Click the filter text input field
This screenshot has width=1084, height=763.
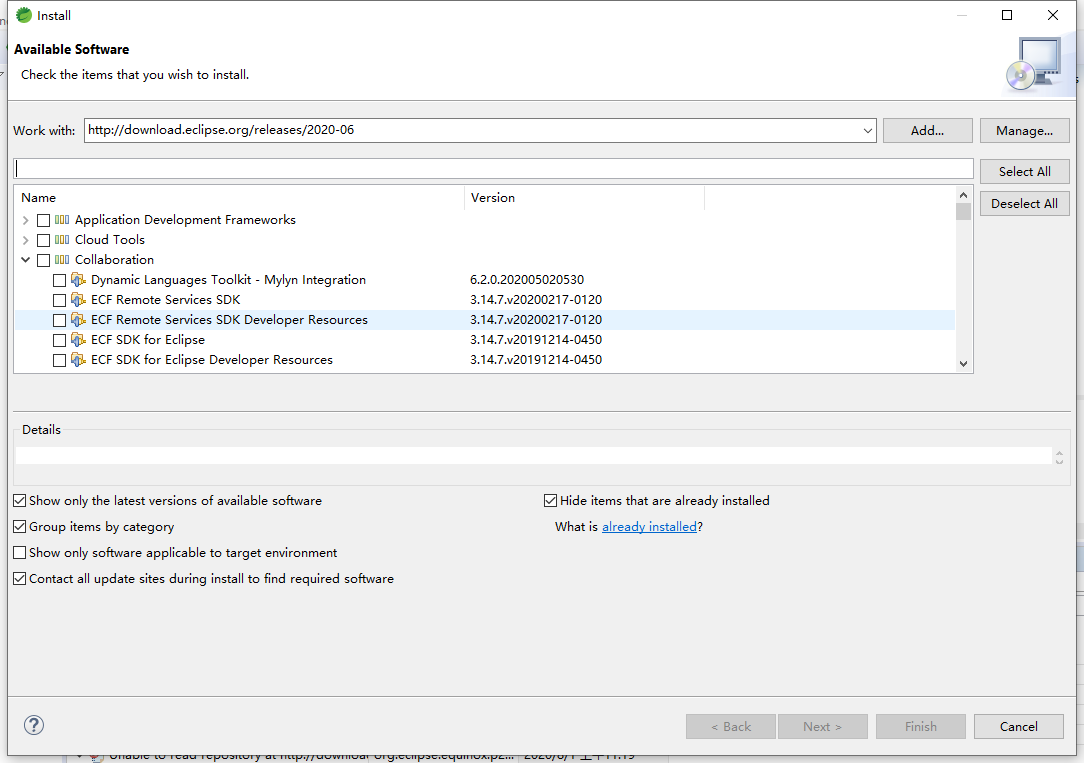pos(494,169)
